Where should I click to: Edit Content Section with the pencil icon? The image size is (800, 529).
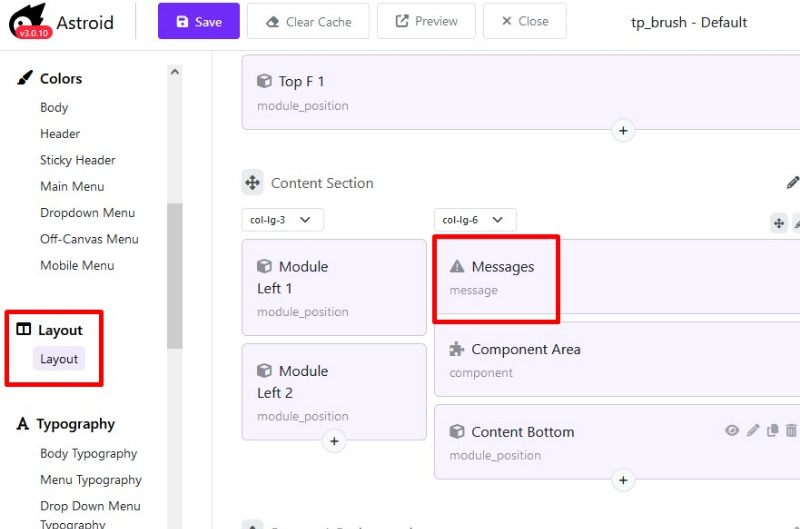[792, 183]
